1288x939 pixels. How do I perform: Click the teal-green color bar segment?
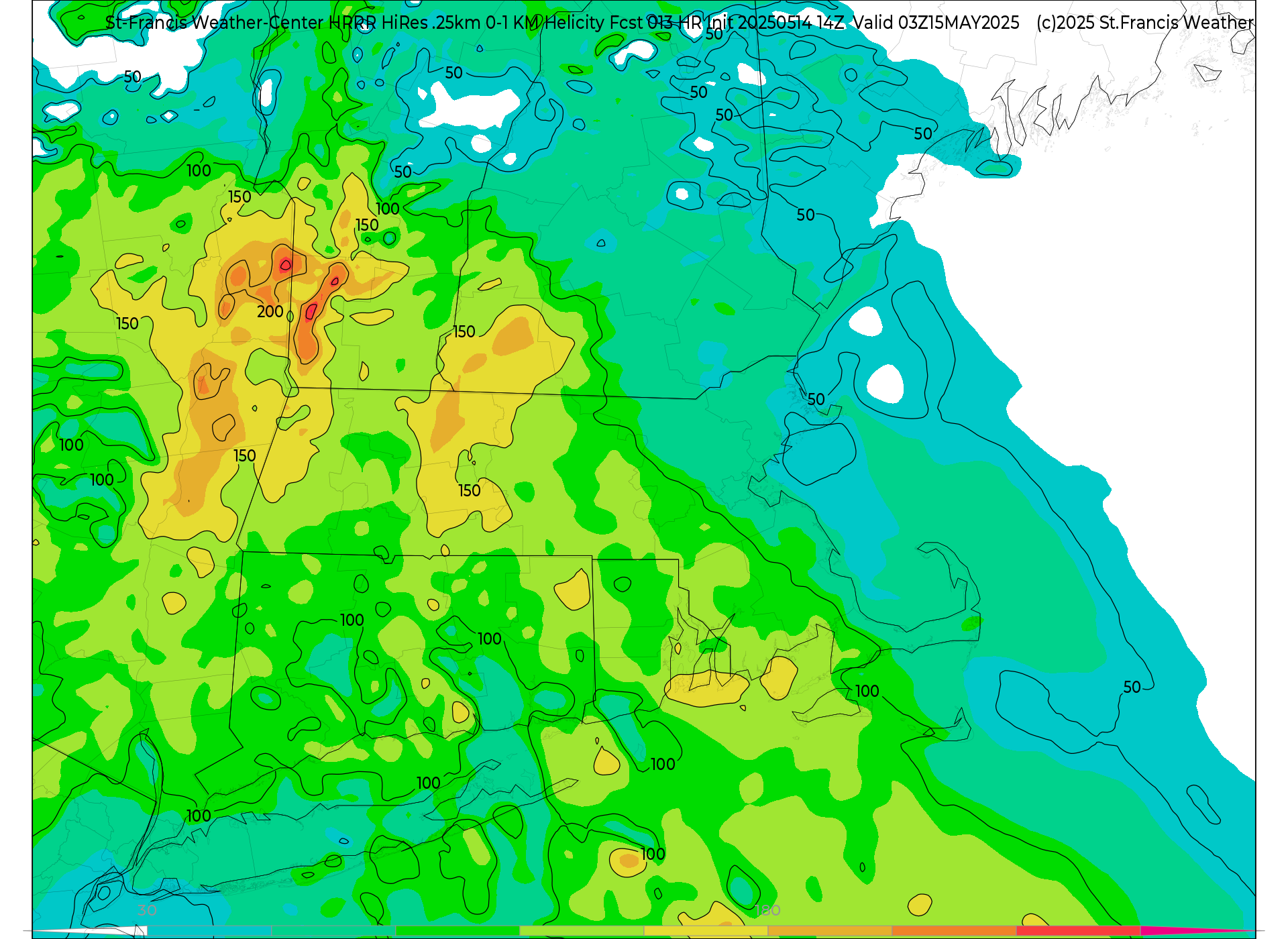click(333, 931)
